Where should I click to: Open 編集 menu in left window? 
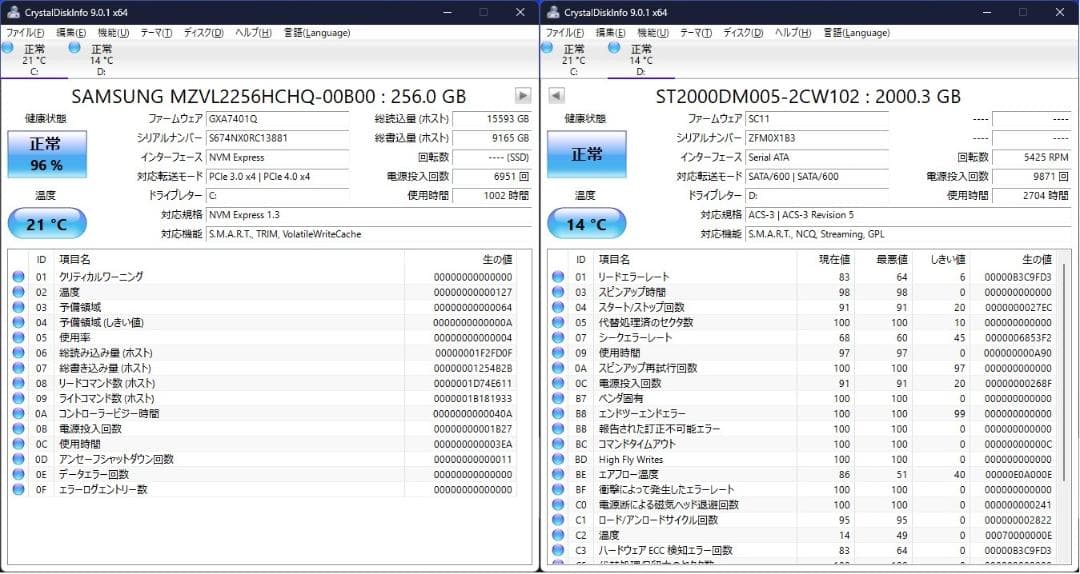click(71, 32)
